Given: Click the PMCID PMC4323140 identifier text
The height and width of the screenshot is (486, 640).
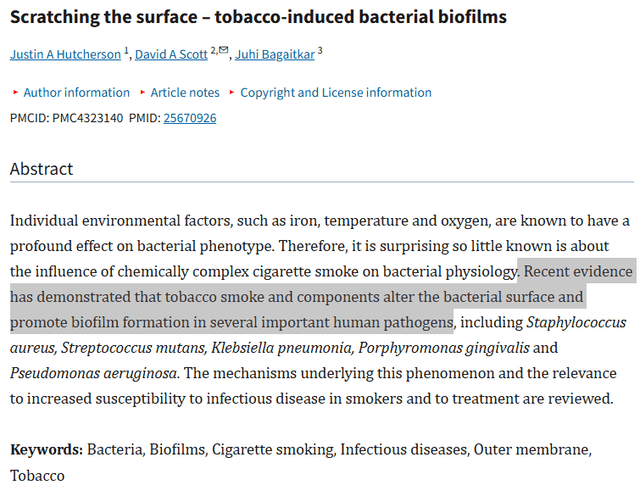Looking at the screenshot, I should tap(70, 118).
